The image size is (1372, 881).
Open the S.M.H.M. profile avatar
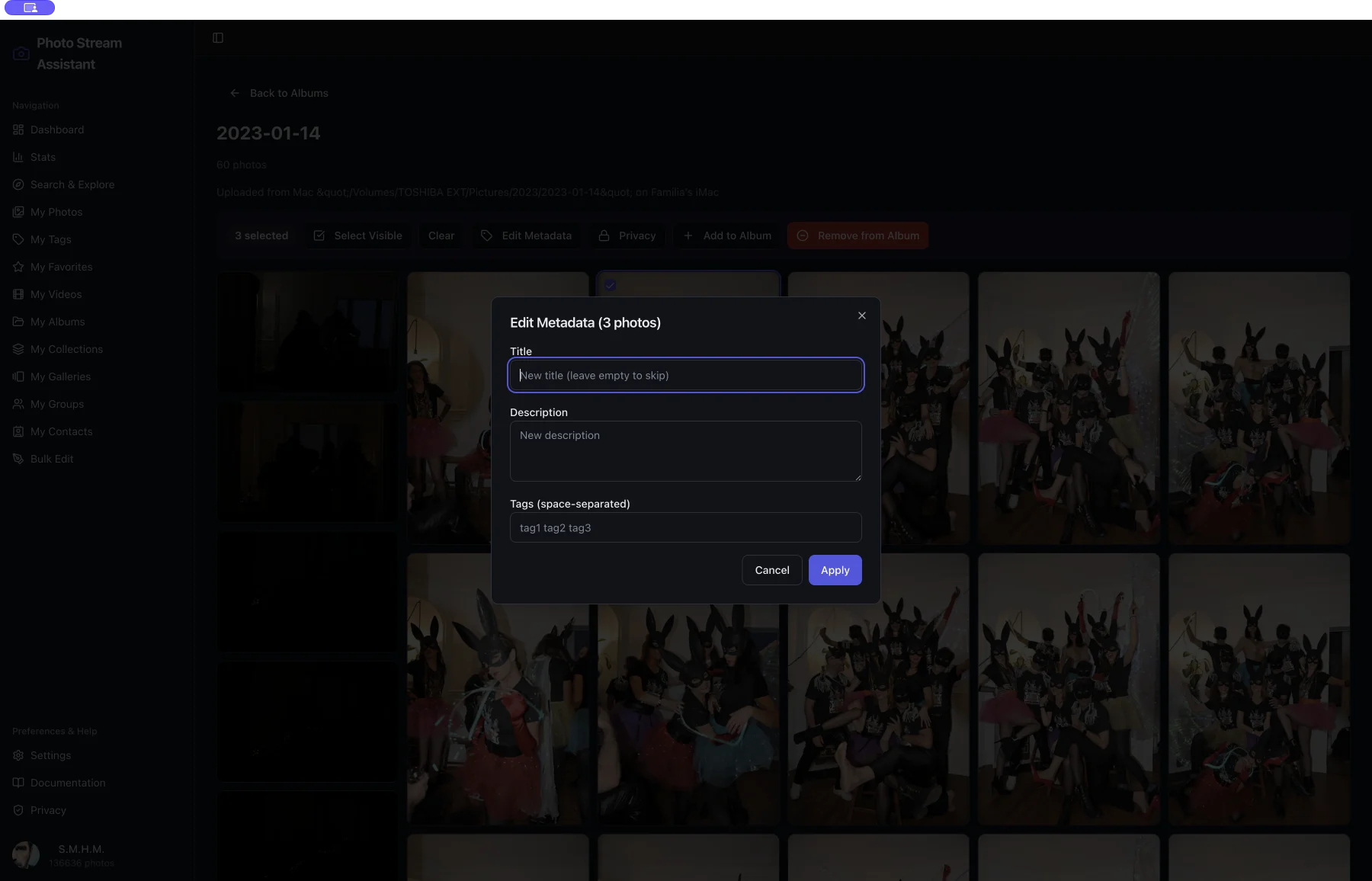pyautogui.click(x=27, y=855)
